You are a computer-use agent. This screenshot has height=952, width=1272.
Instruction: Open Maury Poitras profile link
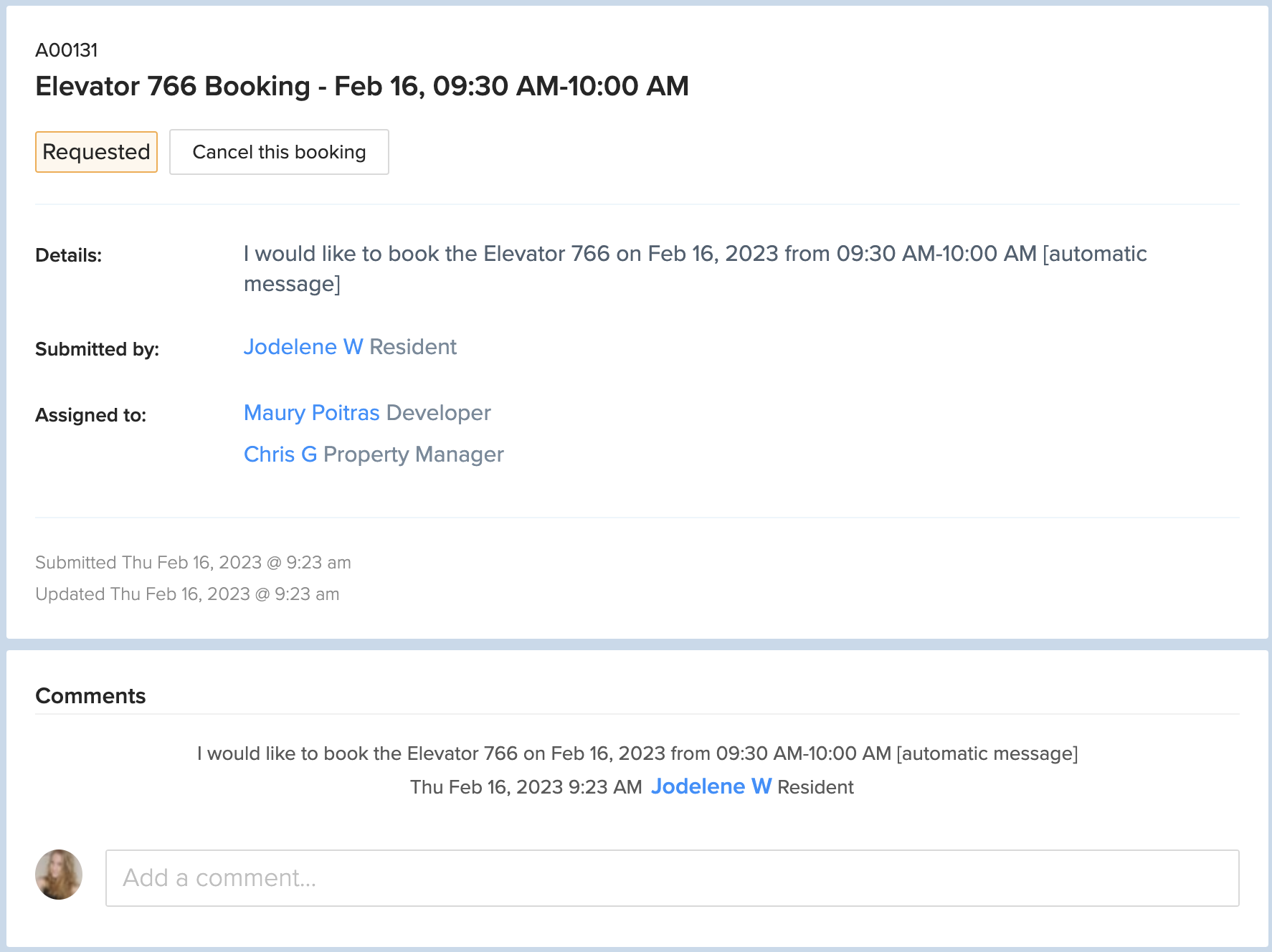click(312, 413)
